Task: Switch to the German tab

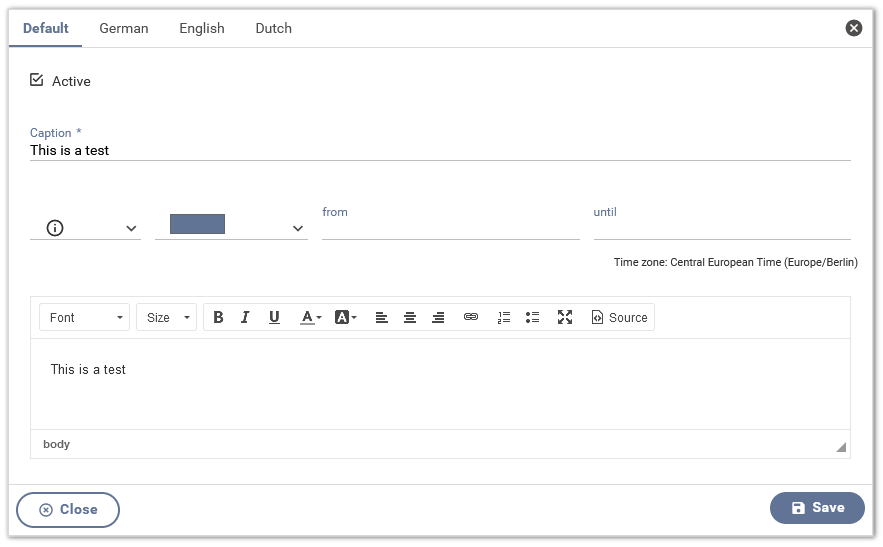Action: point(124,28)
